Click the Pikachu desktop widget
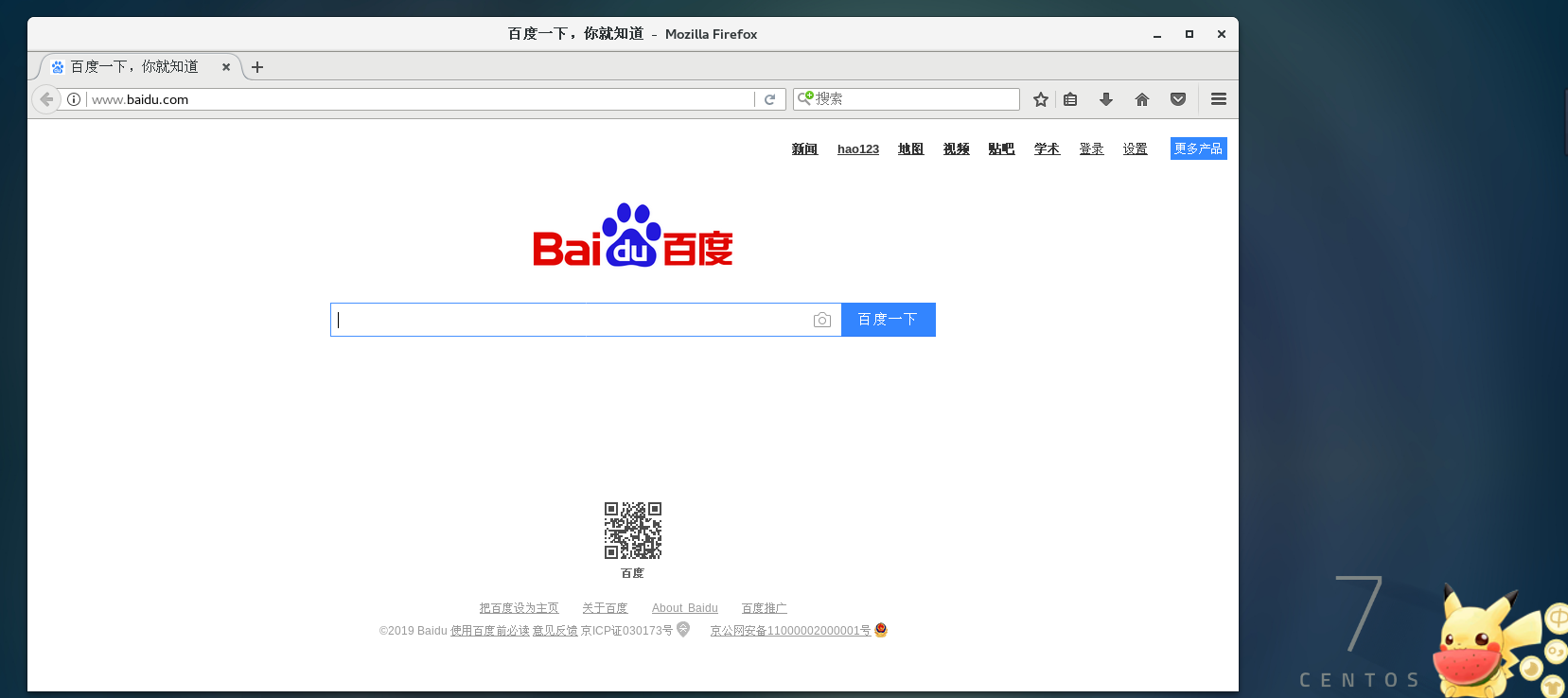Screen dimensions: 1568x698 (1486, 643)
